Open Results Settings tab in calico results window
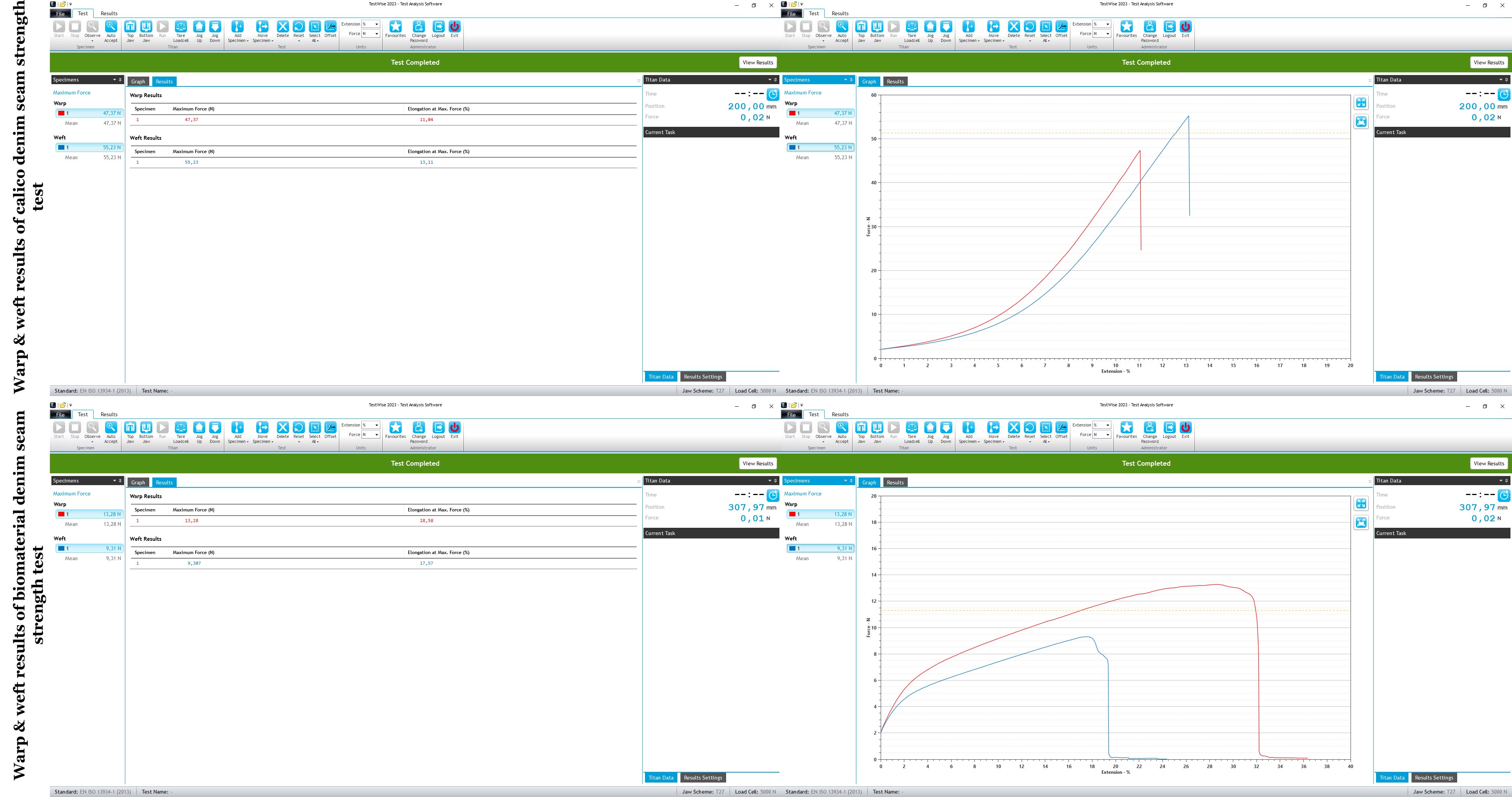The height and width of the screenshot is (797, 1512). (703, 377)
